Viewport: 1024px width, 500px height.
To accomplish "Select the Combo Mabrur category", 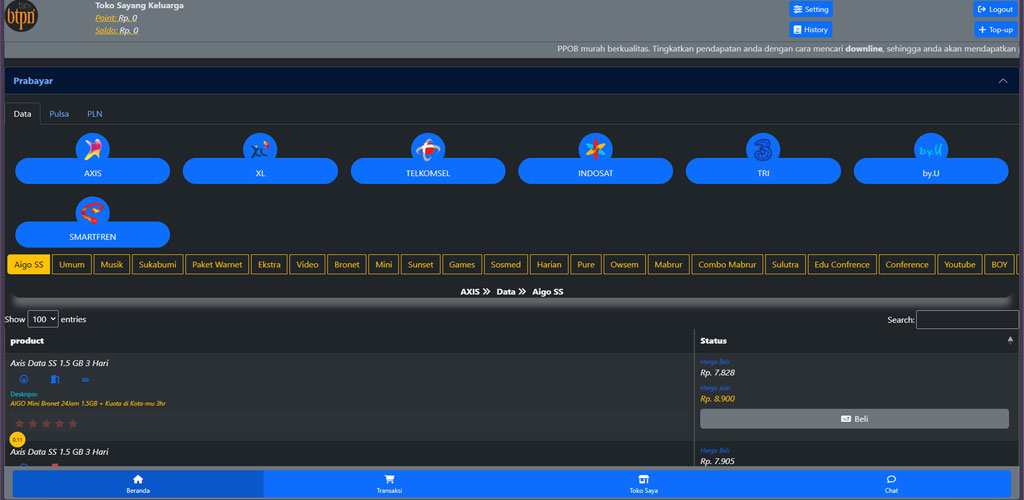I will (728, 264).
